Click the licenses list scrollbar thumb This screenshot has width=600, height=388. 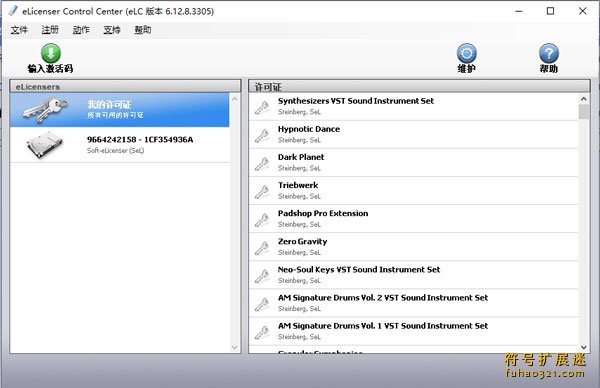coord(584,112)
